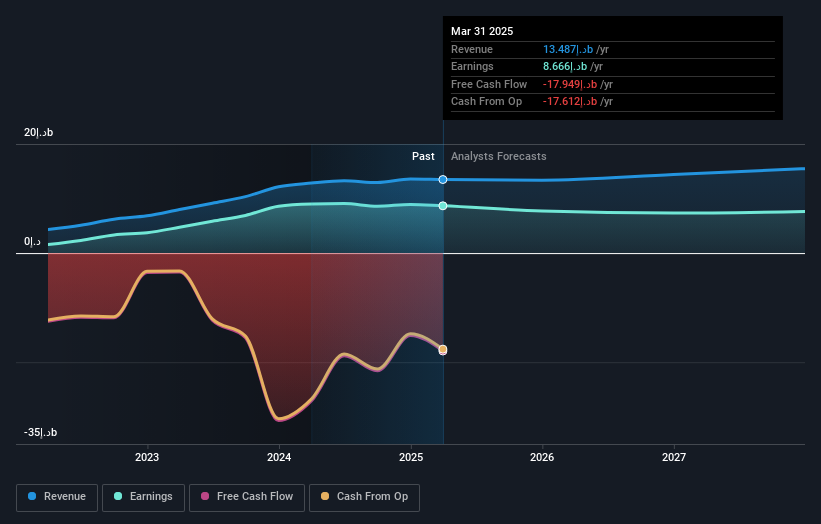The height and width of the screenshot is (524, 821).
Task: Click the 2026 x-axis label
Action: pos(542,457)
